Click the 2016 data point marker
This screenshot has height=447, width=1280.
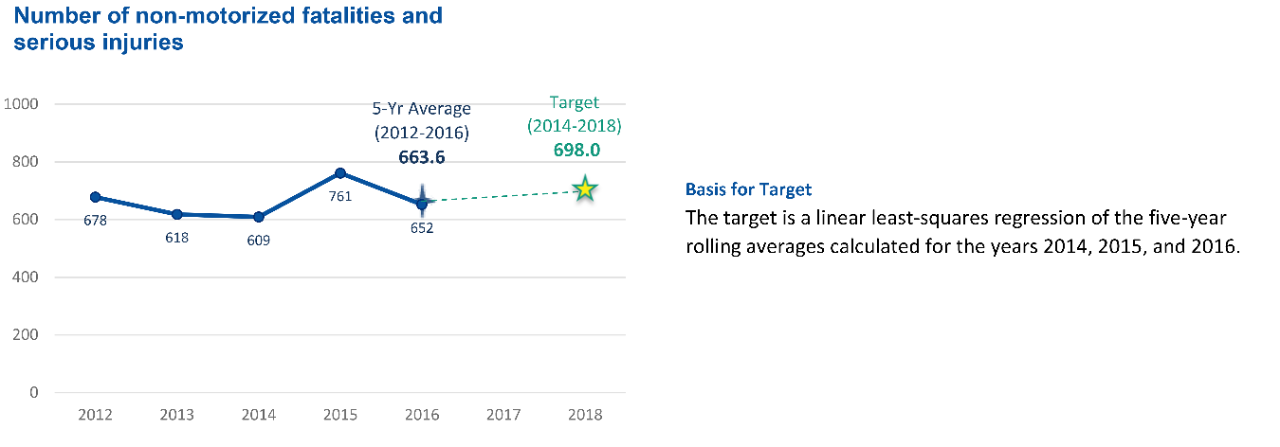pyautogui.click(x=422, y=203)
